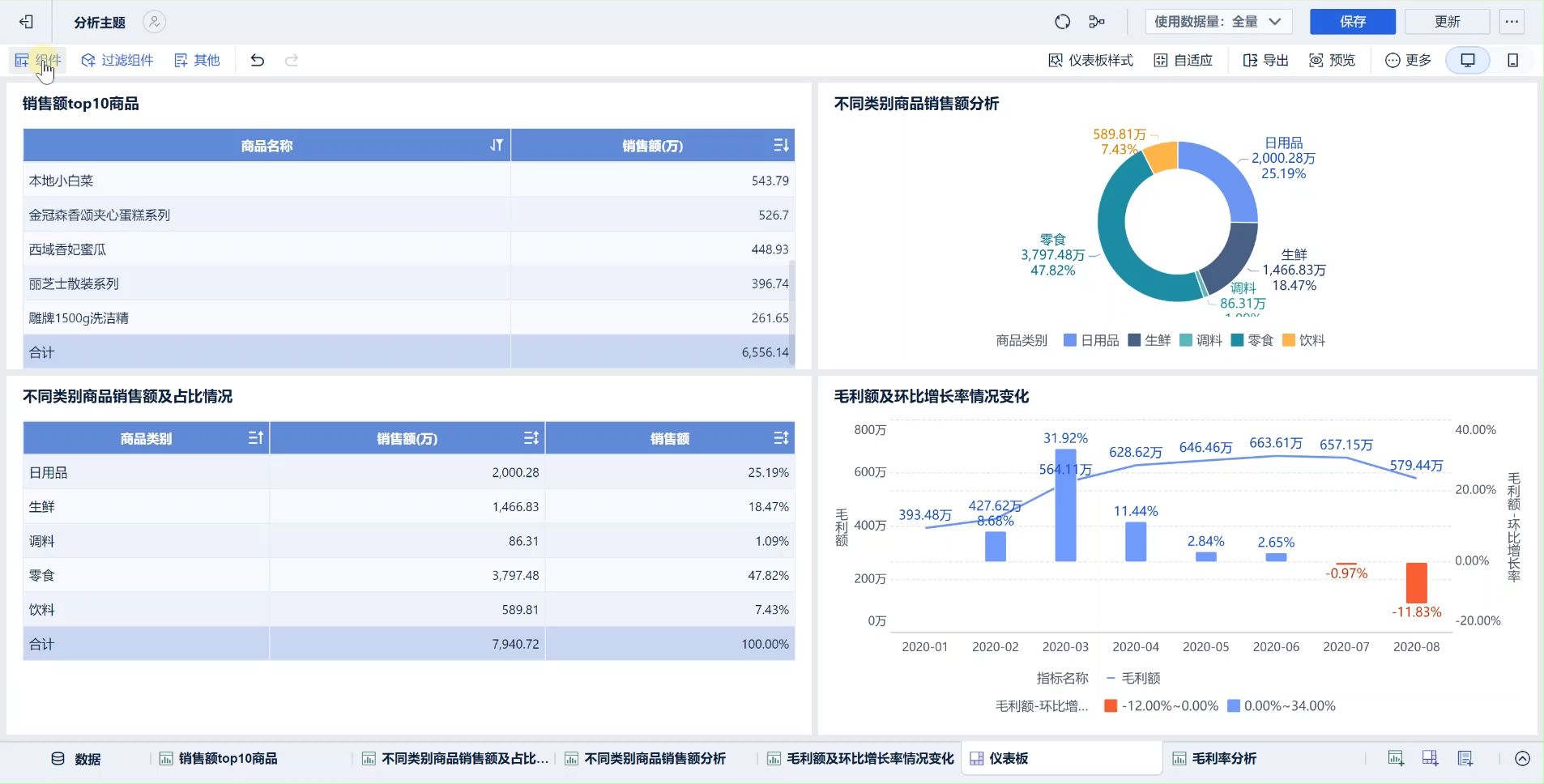
Task: Click 预览 to preview the dashboard
Action: click(x=1333, y=60)
